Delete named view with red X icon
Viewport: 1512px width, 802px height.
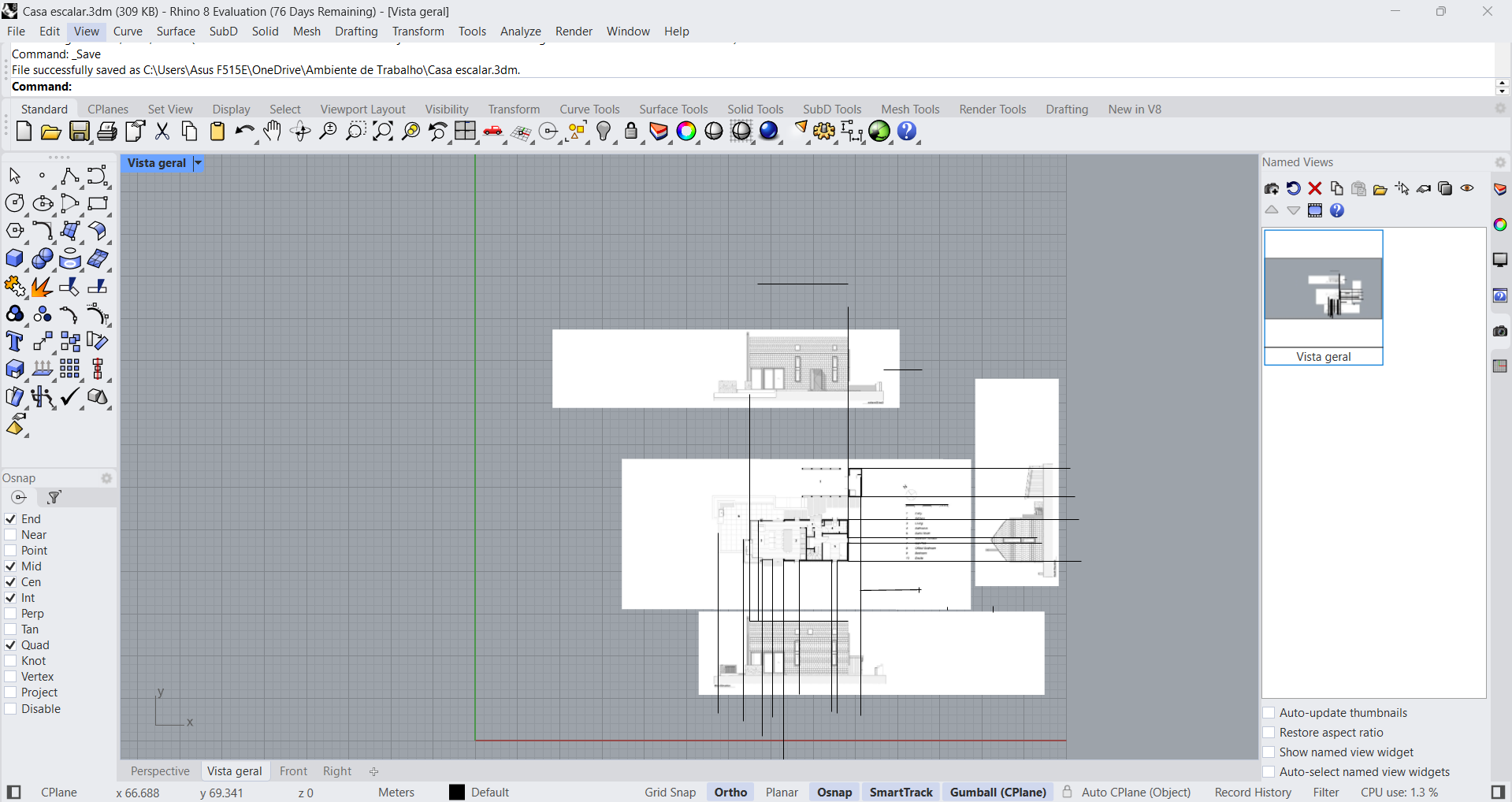click(x=1315, y=188)
